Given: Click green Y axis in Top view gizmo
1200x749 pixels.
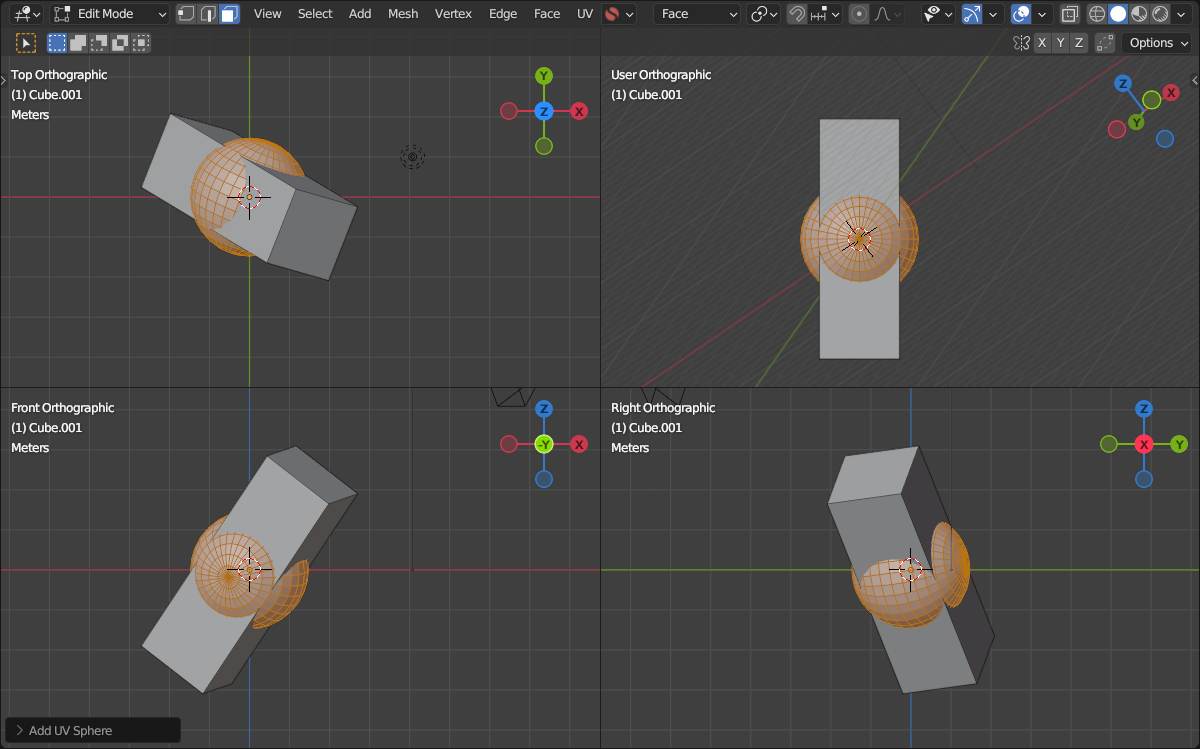Looking at the screenshot, I should pyautogui.click(x=543, y=76).
